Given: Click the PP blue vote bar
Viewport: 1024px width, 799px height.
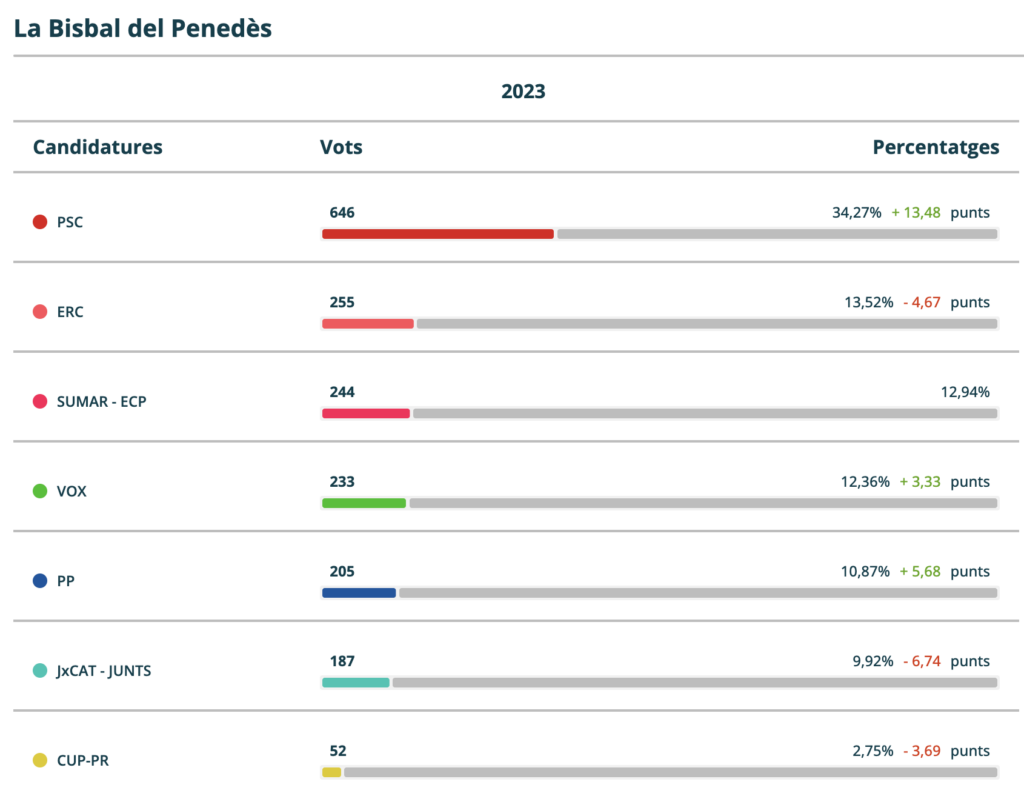Looking at the screenshot, I should click(358, 593).
